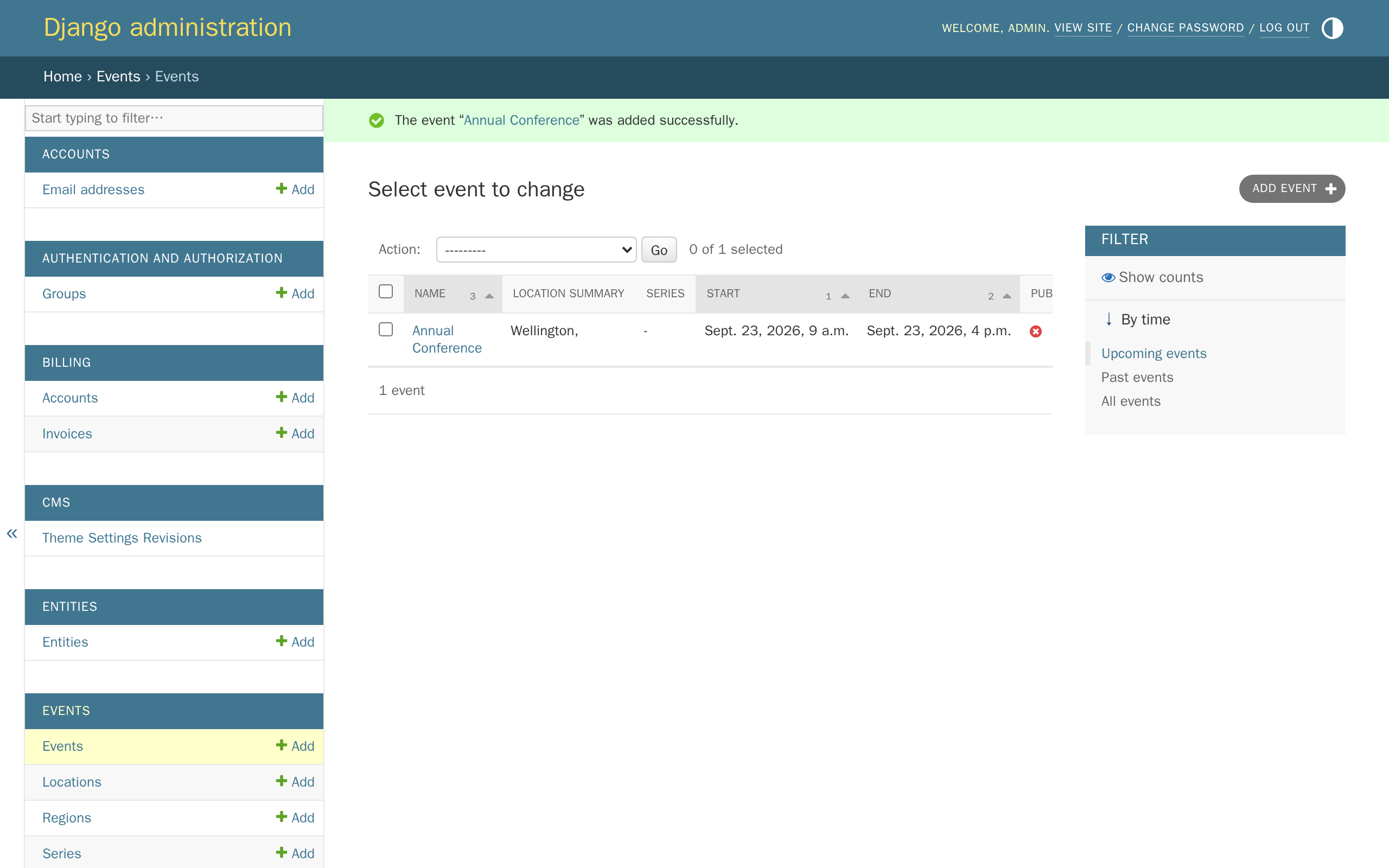Open Email addresses in sidebar
Viewport: 1389px width, 868px height.
coord(93,189)
